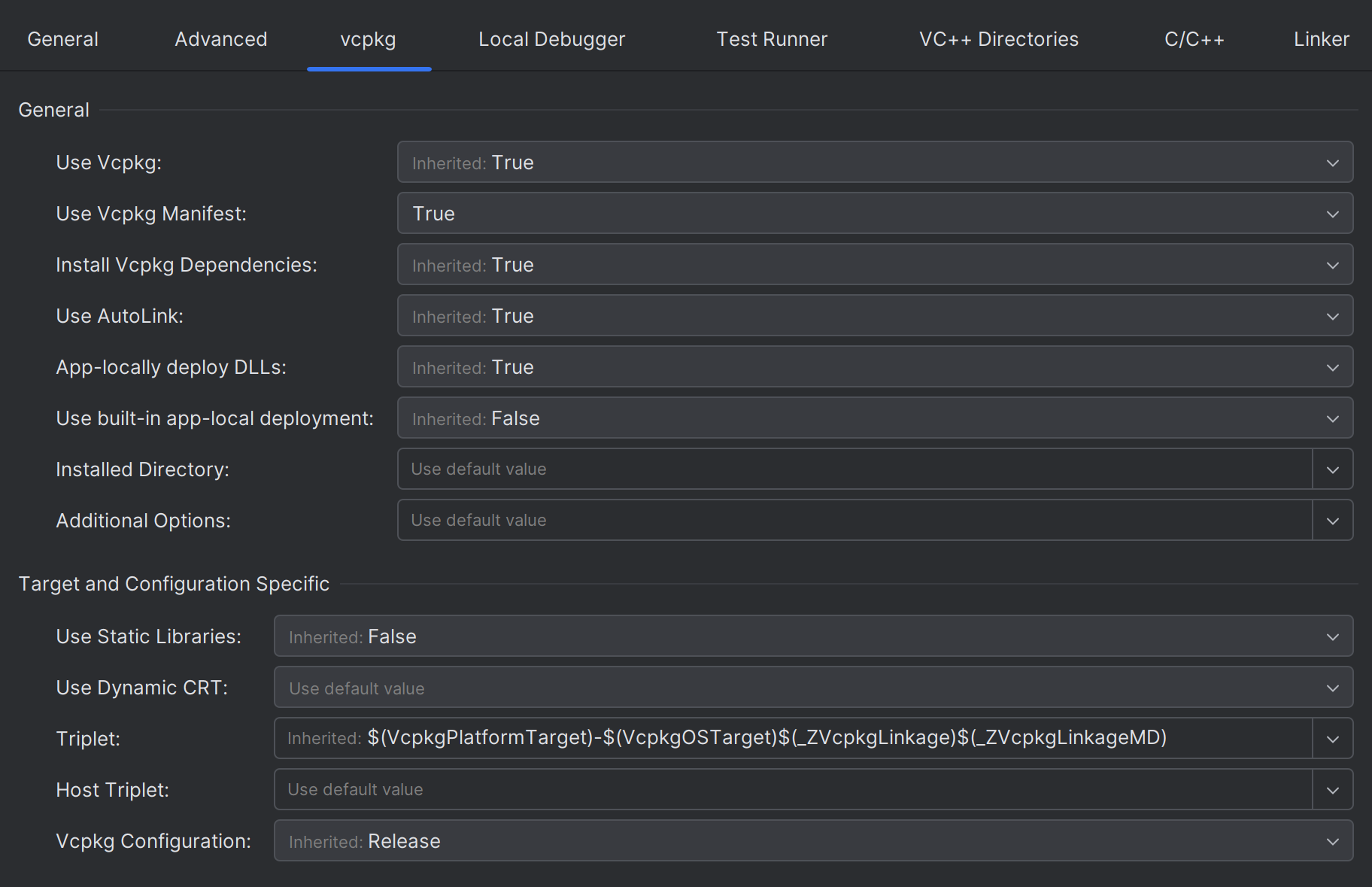This screenshot has width=1372, height=887.
Task: Open the Use Vcpkg dropdown
Action: tap(875, 162)
